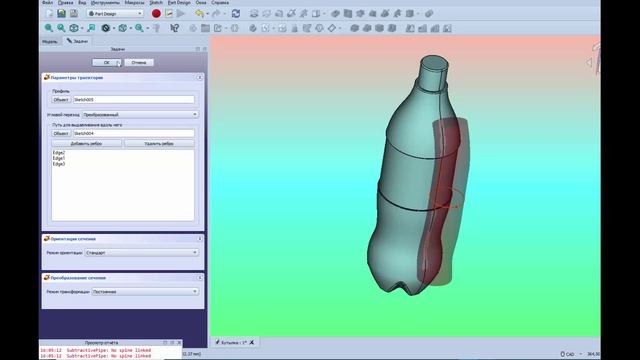Click the green Execute macro play icon
640x360 pixels.
click(181, 13)
